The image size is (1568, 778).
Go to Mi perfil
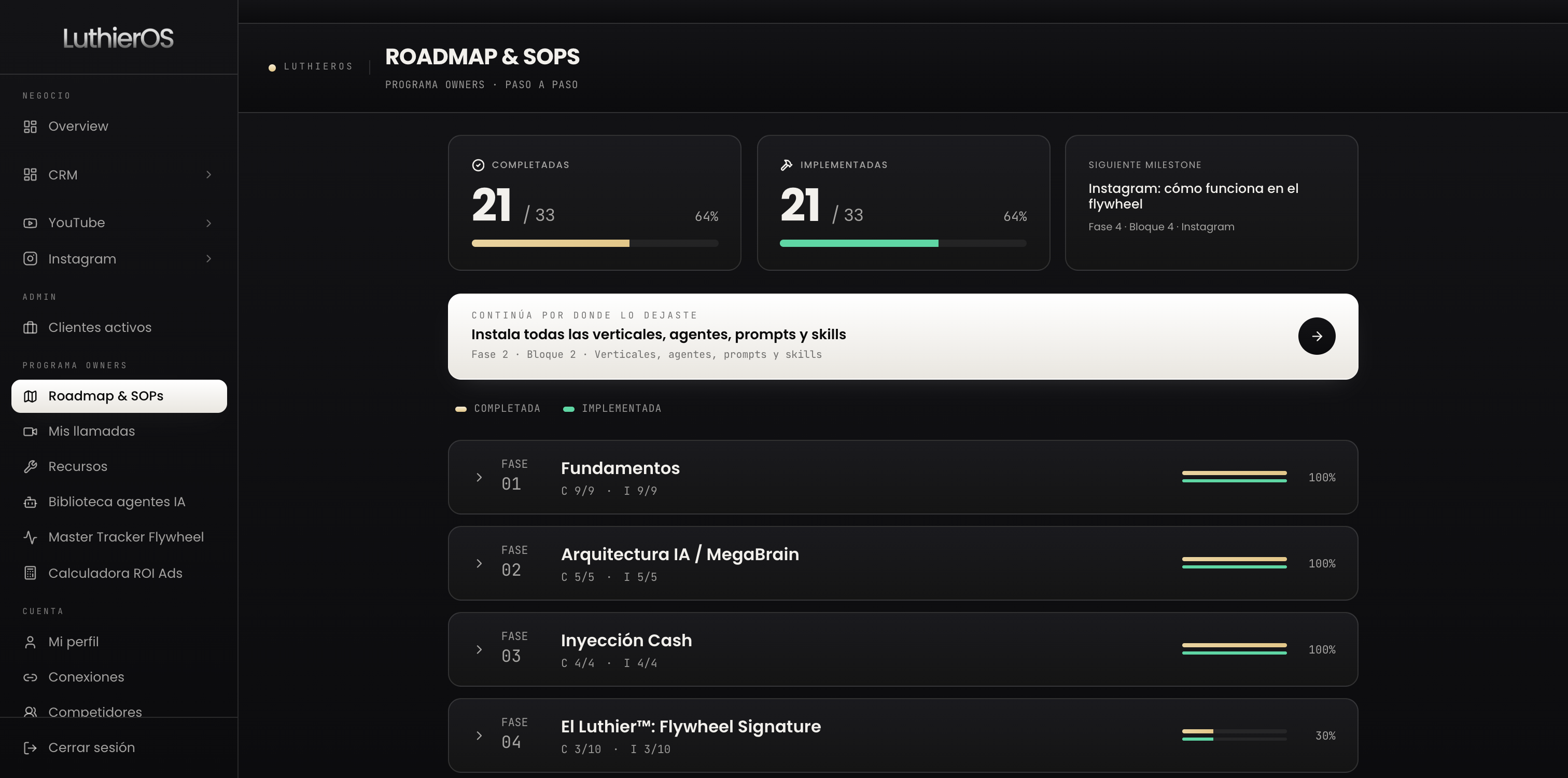[119, 642]
